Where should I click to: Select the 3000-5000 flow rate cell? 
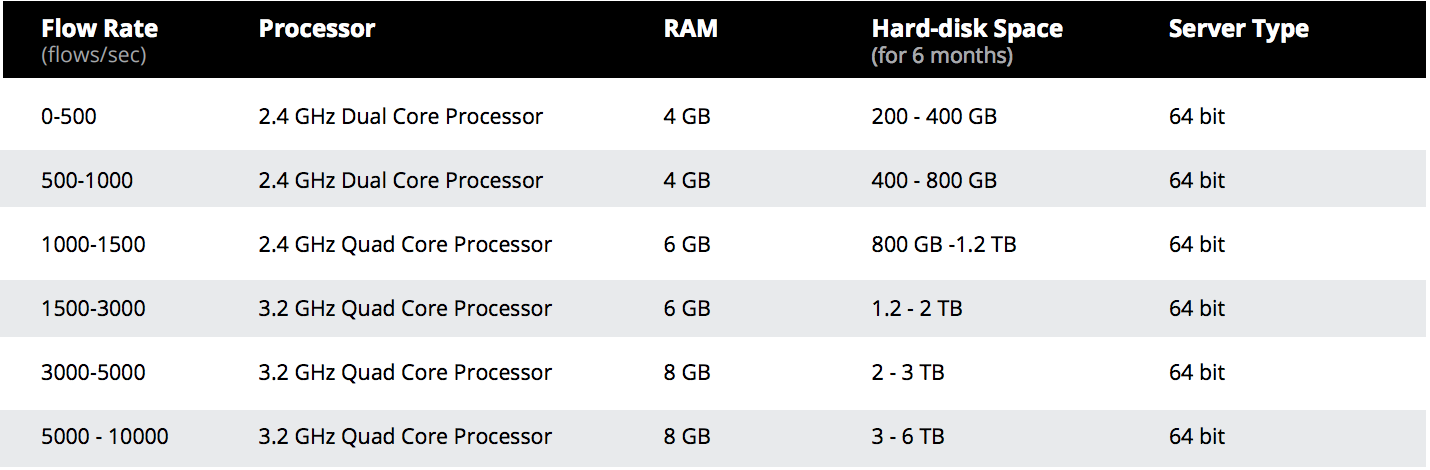(93, 373)
